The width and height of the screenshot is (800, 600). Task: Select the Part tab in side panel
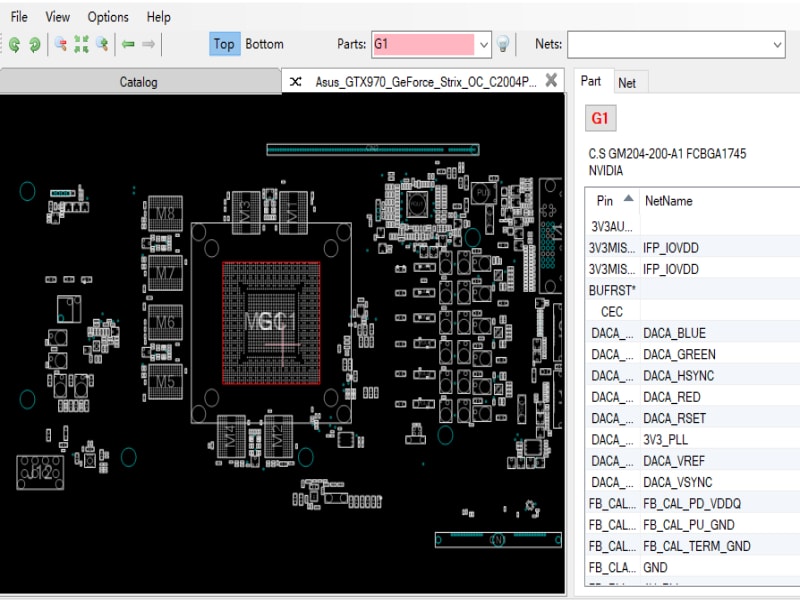tap(591, 81)
